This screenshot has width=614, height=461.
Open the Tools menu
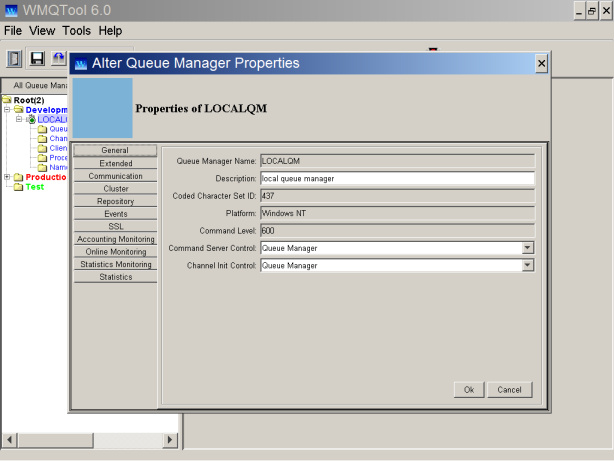(77, 31)
